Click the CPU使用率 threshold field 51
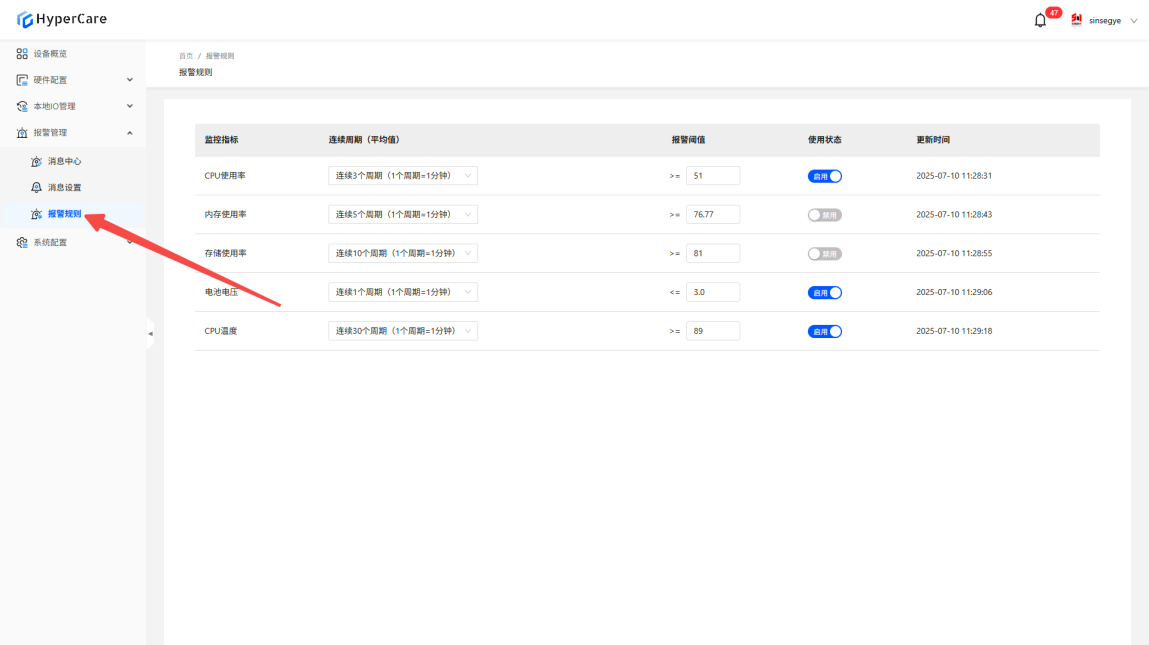1149x645 pixels. click(x=713, y=176)
